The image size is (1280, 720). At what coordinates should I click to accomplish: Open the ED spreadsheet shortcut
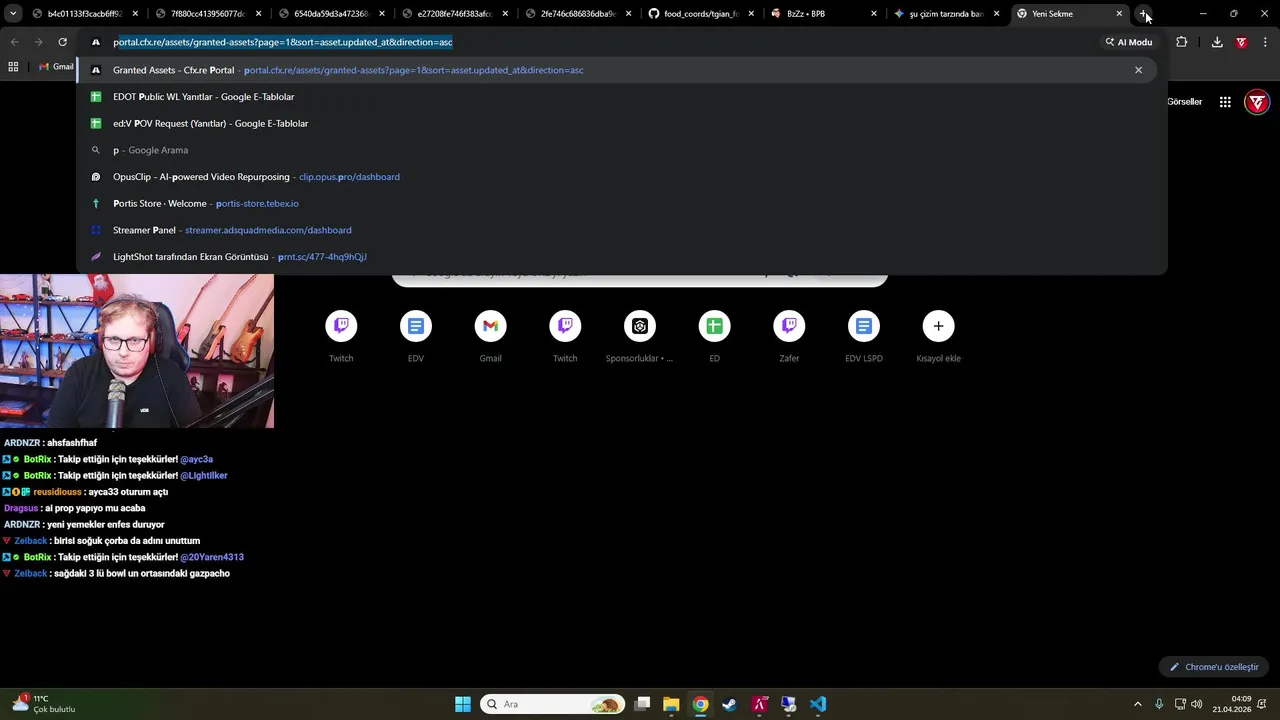[x=714, y=337]
